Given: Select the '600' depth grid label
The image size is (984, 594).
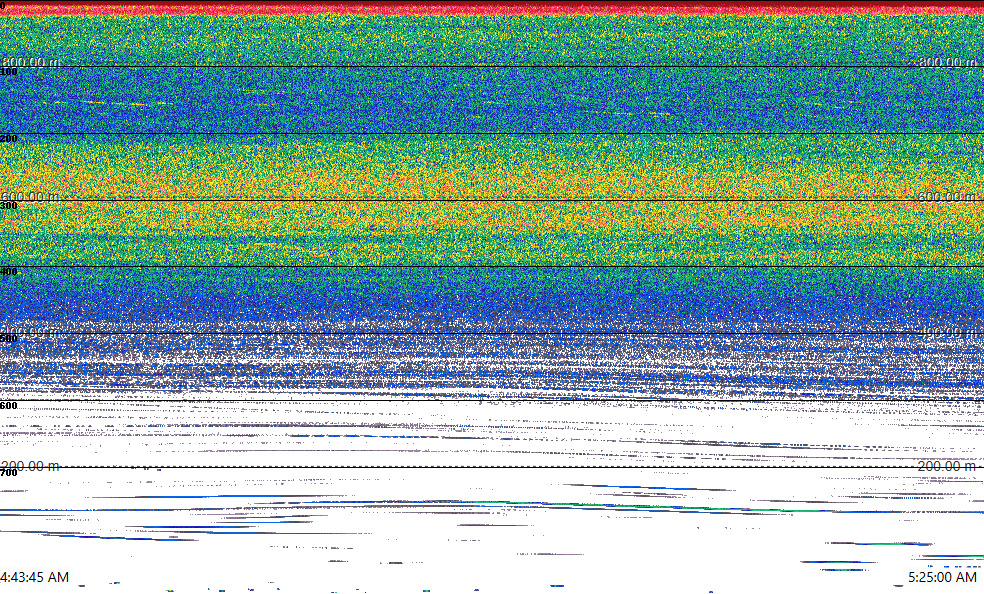Looking at the screenshot, I should (9, 406).
